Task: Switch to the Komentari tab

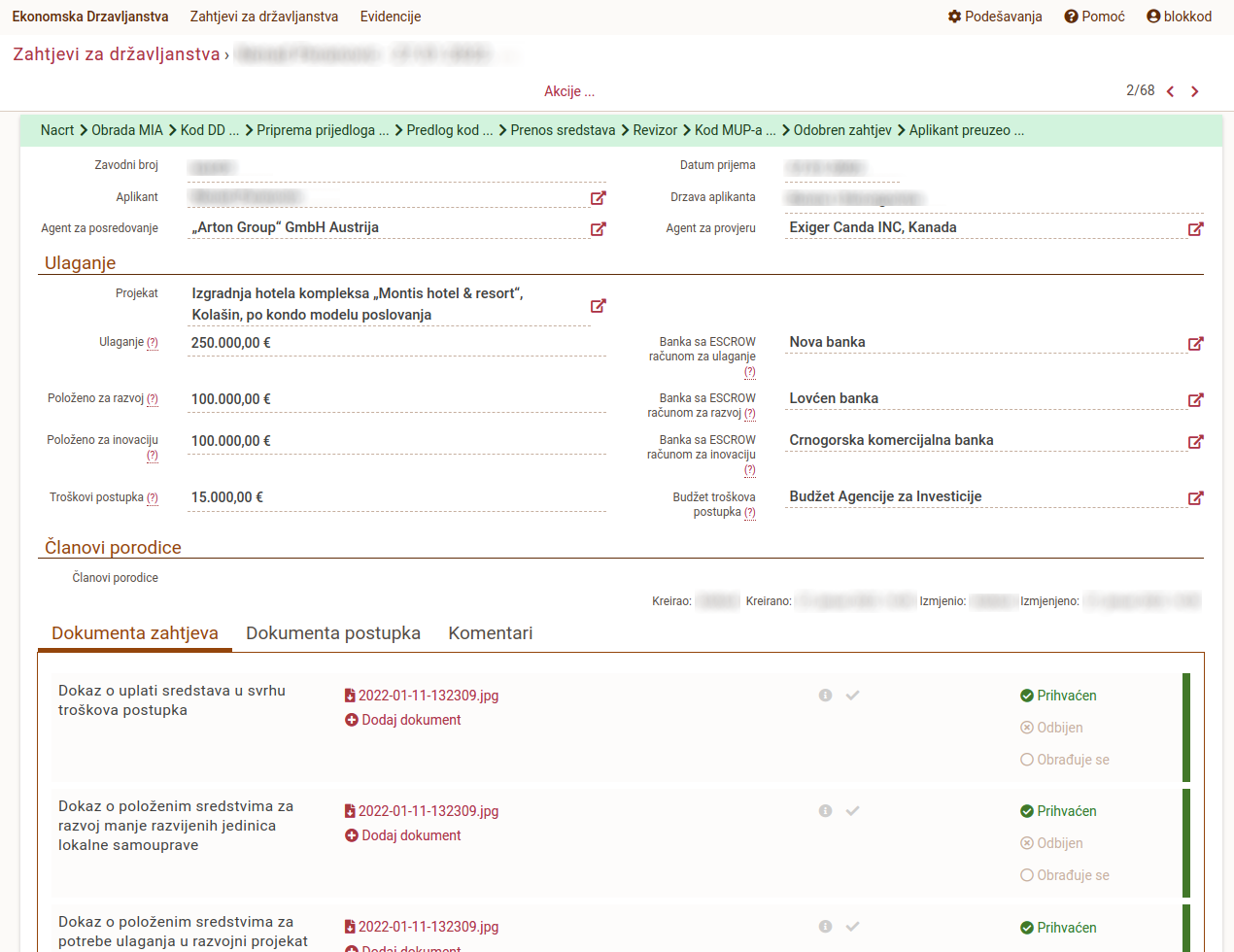Action: coord(490,633)
